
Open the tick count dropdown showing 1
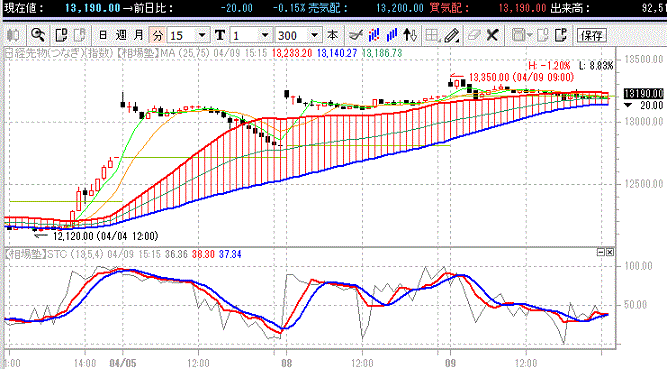click(x=265, y=35)
